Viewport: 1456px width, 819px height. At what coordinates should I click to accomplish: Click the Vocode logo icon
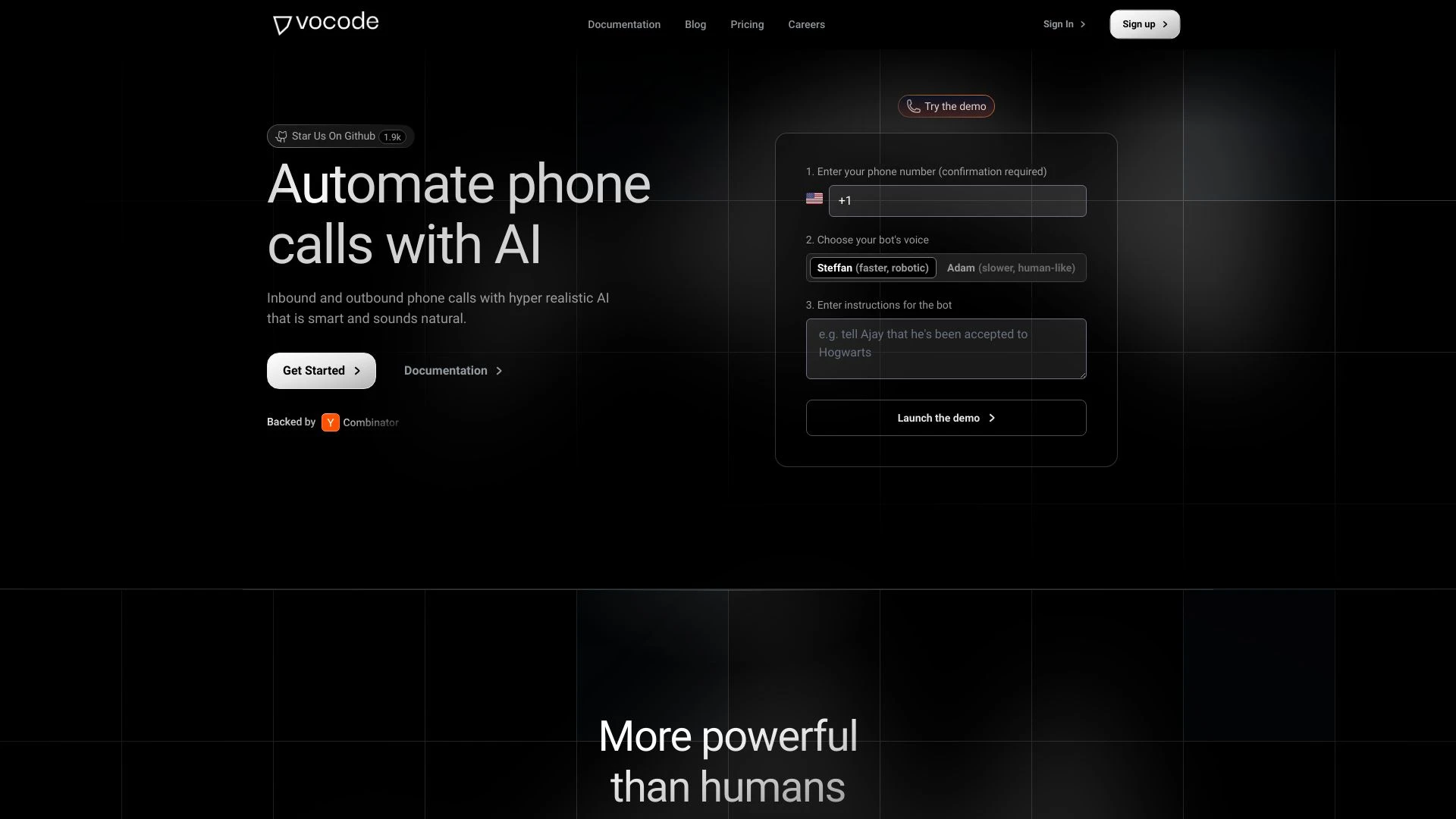tap(282, 23)
